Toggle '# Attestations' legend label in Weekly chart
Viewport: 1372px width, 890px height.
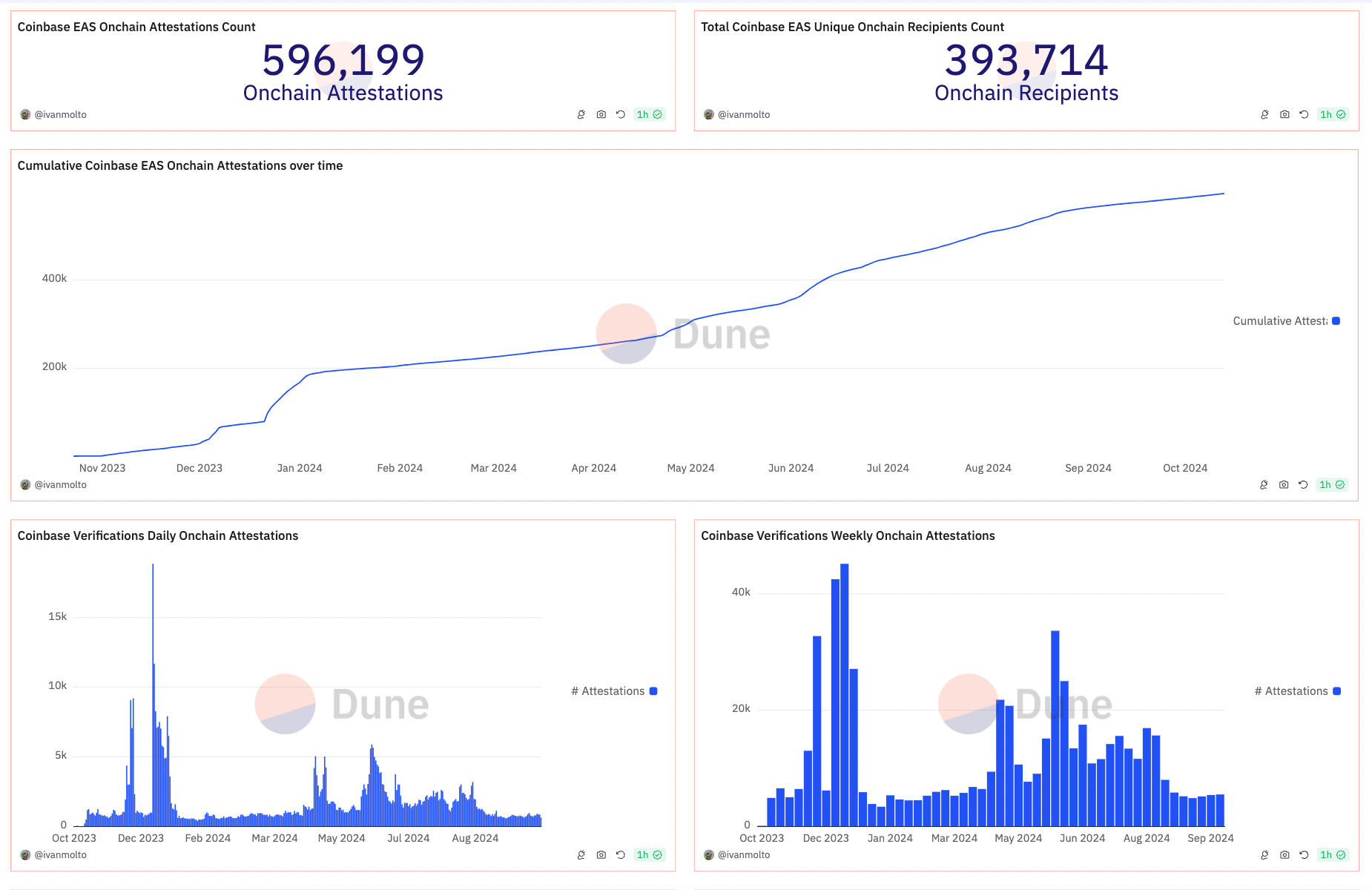coord(1291,691)
